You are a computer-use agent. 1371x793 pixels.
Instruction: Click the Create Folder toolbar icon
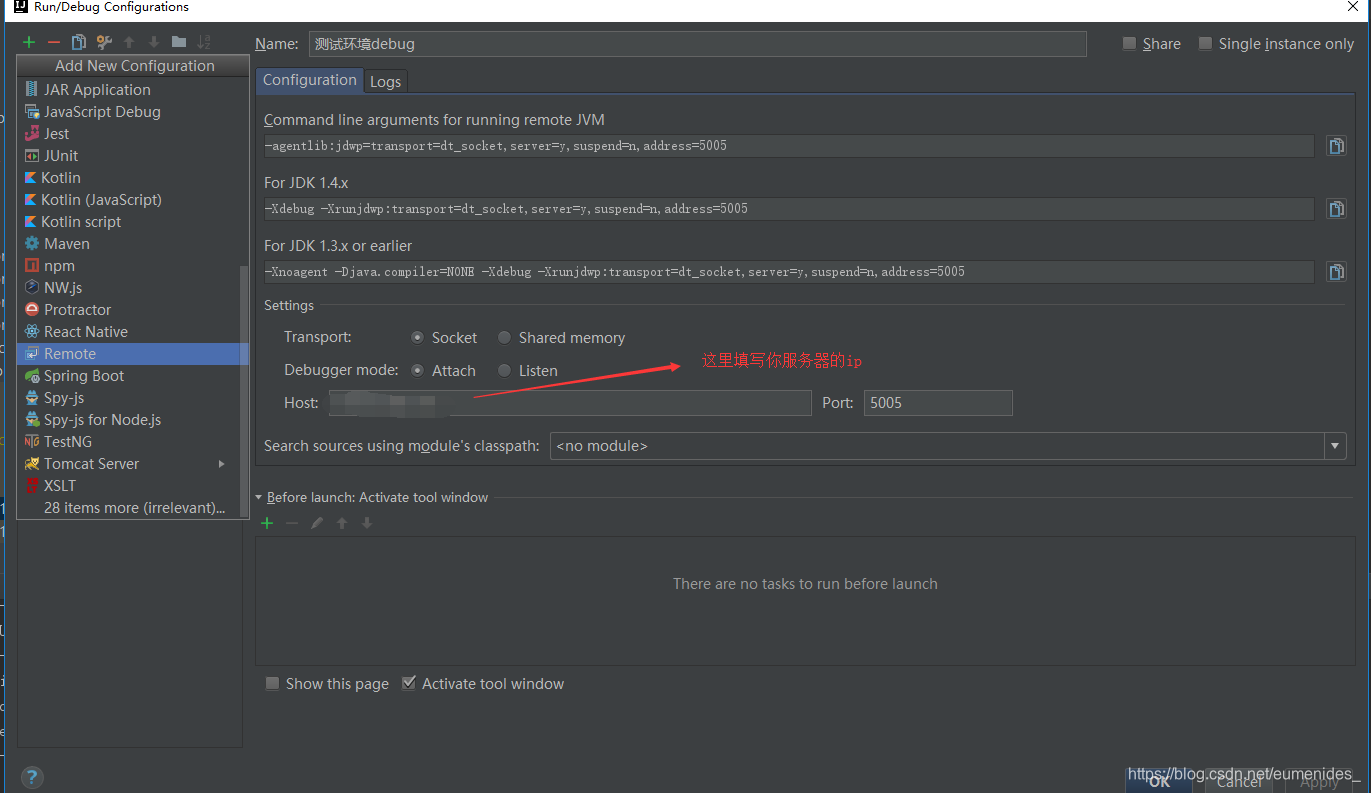click(x=179, y=42)
